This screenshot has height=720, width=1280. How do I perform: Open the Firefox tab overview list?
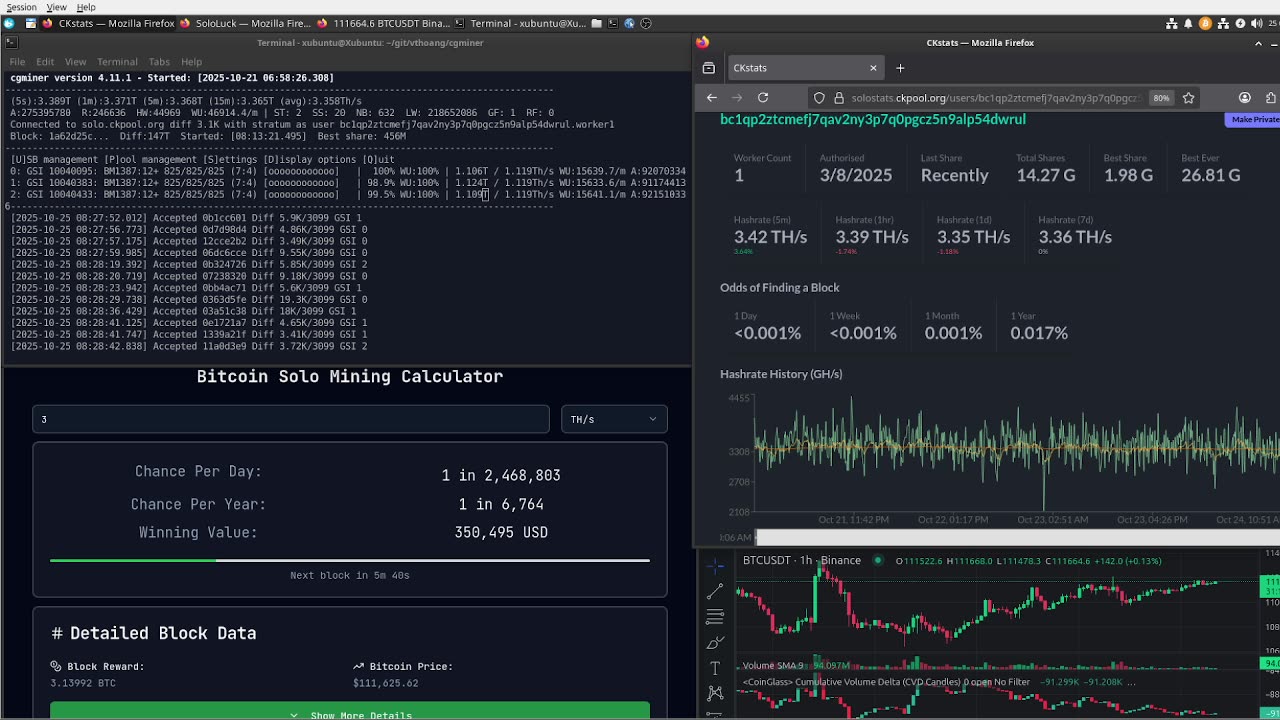[x=709, y=68]
